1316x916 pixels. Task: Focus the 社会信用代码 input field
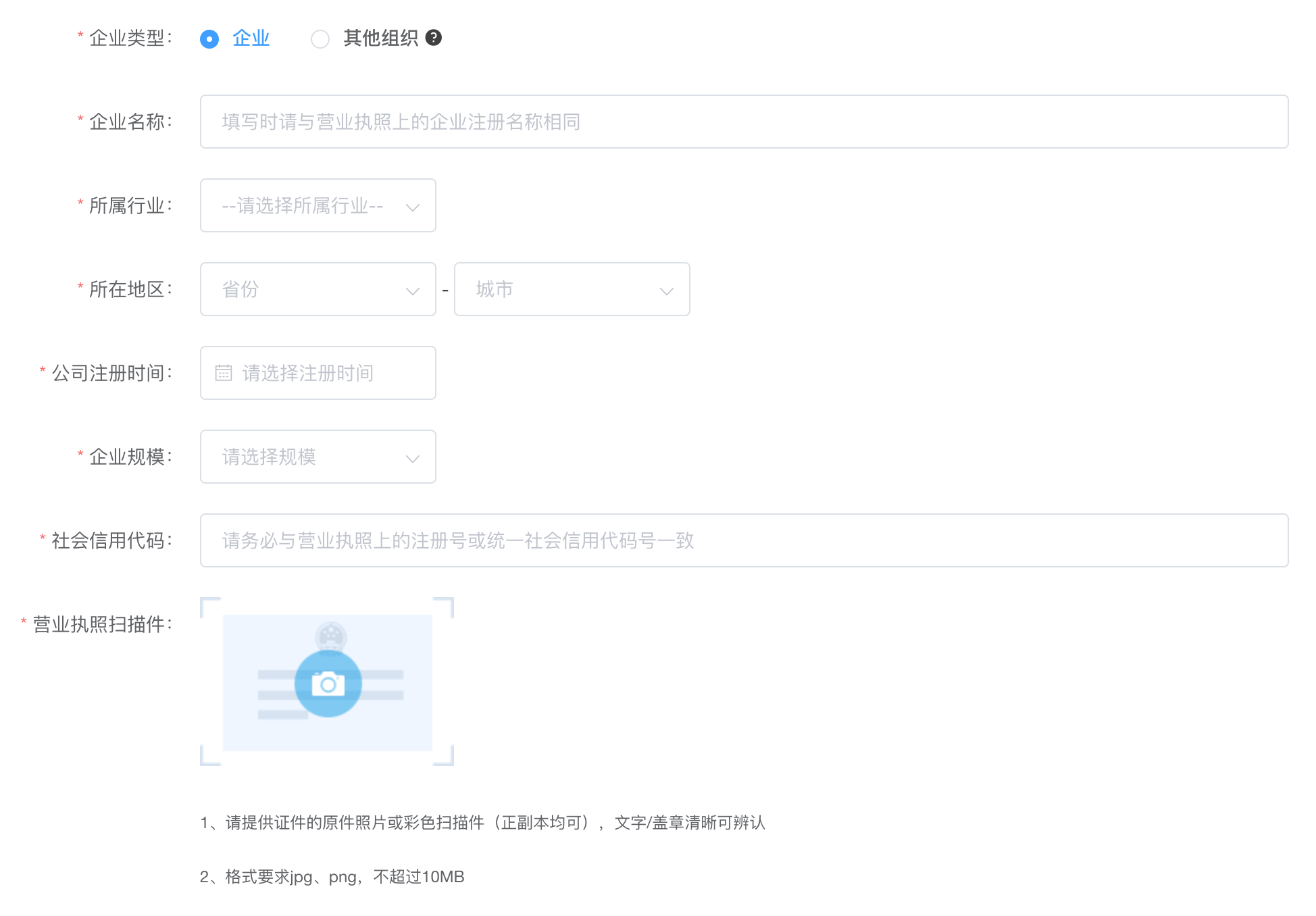click(x=743, y=540)
